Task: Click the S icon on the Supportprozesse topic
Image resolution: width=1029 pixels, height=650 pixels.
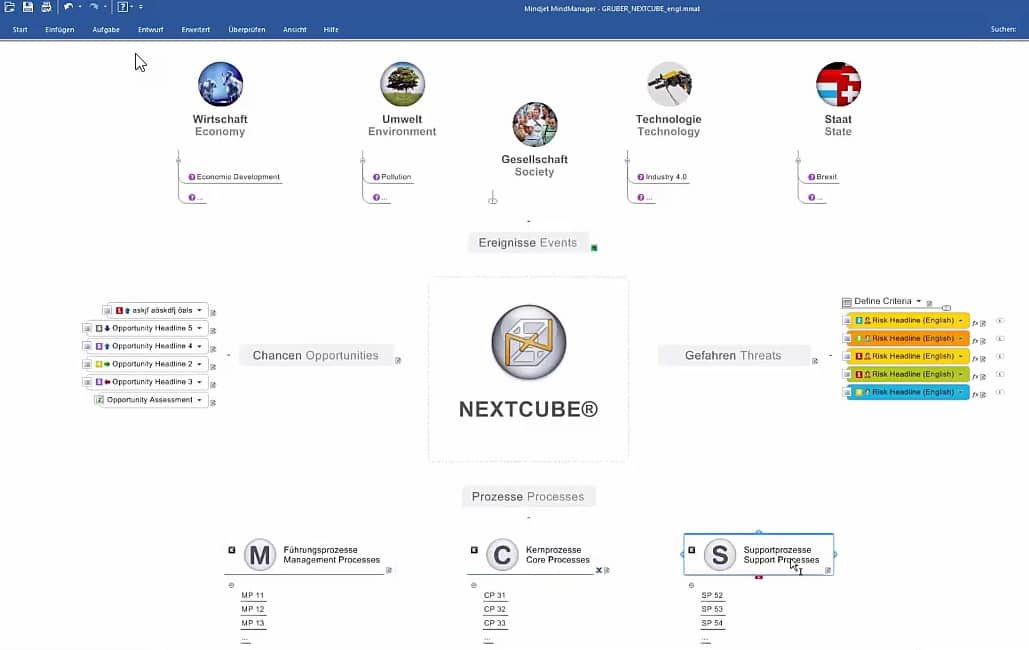Action: click(x=719, y=556)
